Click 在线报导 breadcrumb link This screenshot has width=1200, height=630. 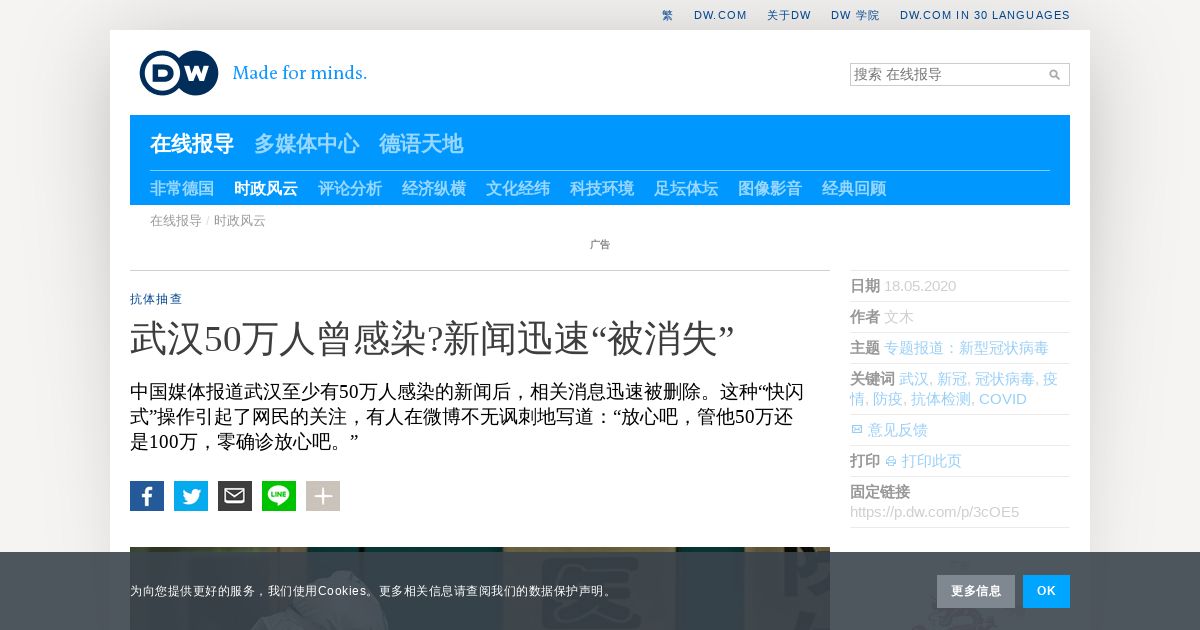[176, 221]
